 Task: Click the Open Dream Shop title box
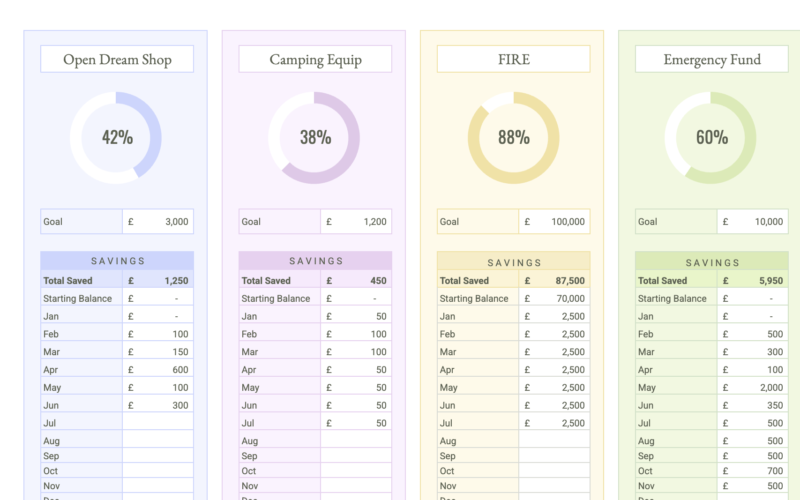117,59
